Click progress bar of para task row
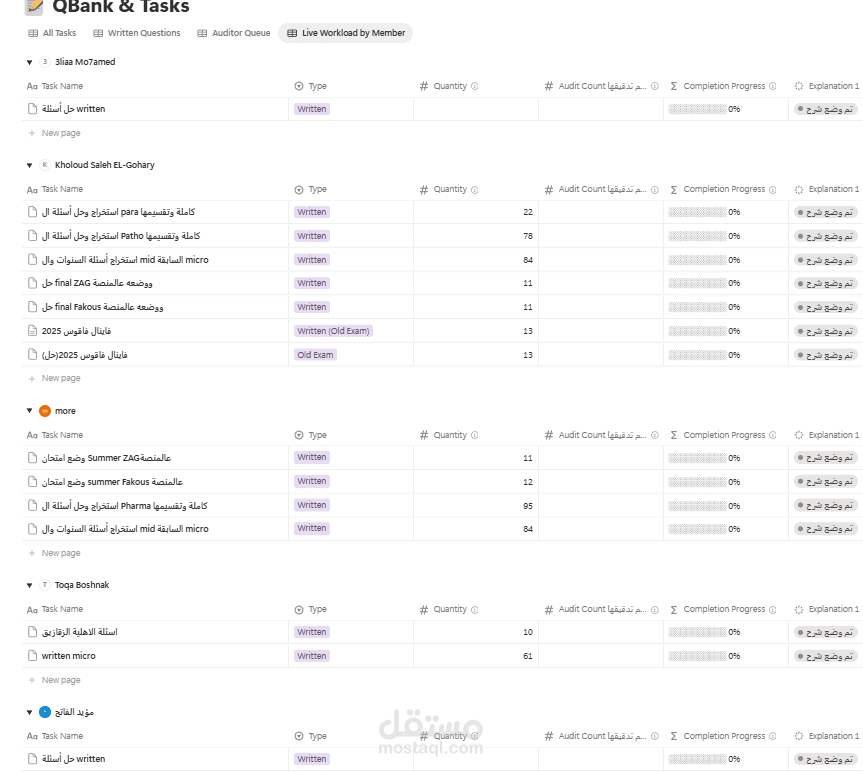This screenshot has width=863, height=772. pyautogui.click(x=697, y=212)
